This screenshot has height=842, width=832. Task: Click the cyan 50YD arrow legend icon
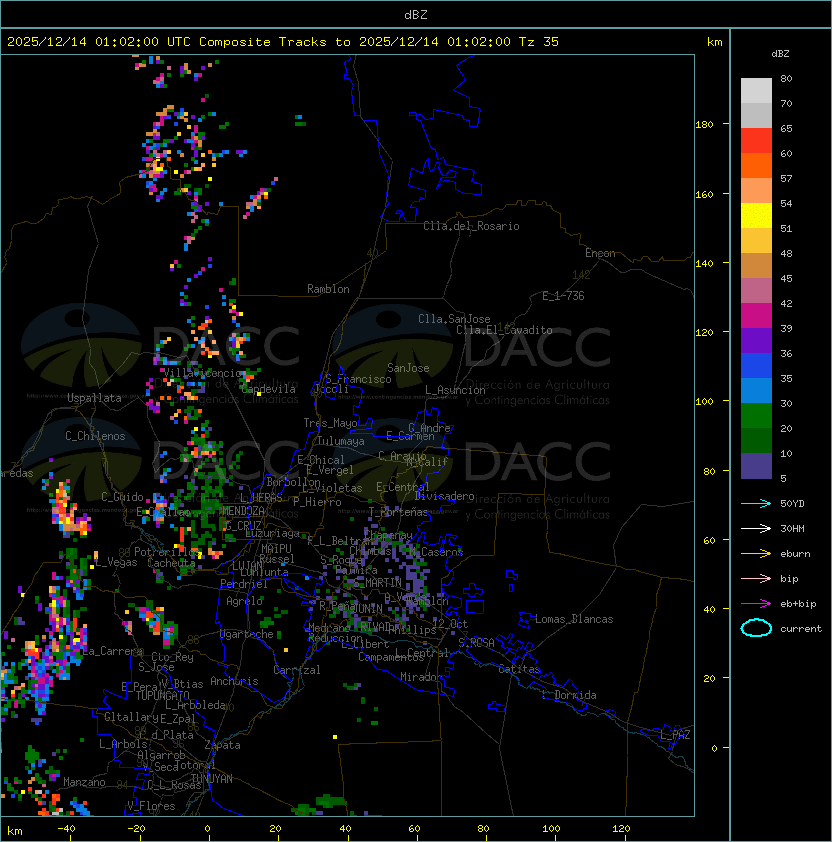coord(756,503)
